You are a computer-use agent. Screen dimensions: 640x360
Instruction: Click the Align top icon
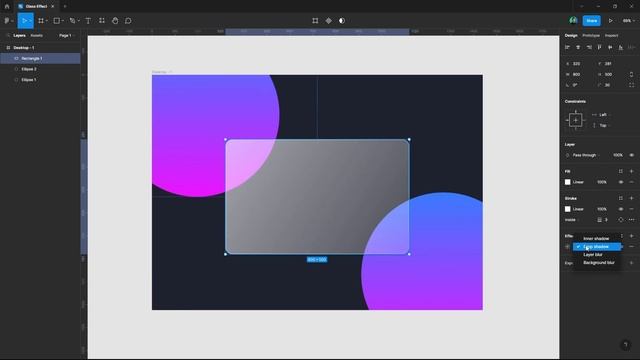[600, 47]
